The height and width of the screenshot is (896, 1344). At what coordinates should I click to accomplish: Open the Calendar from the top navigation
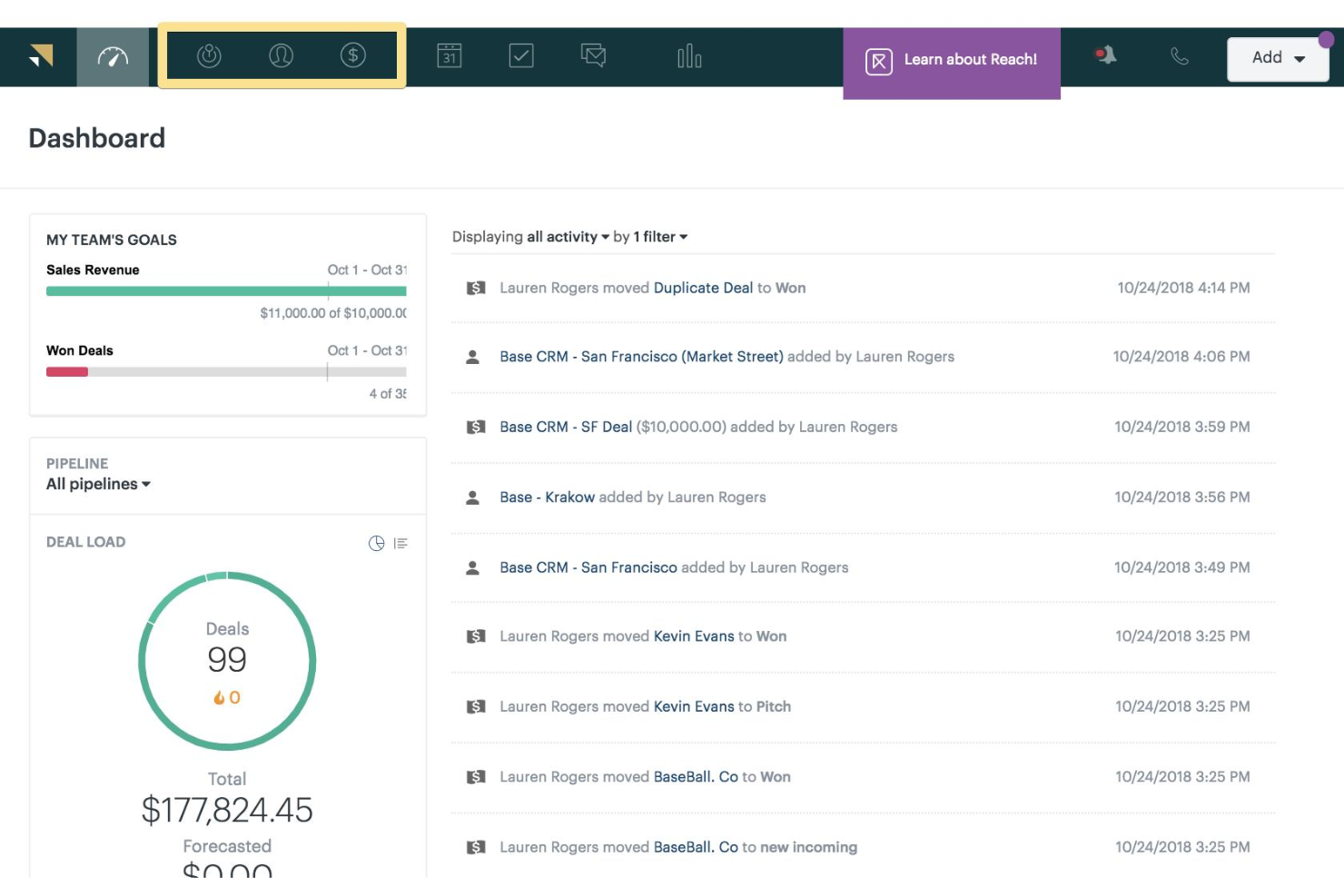pos(449,55)
